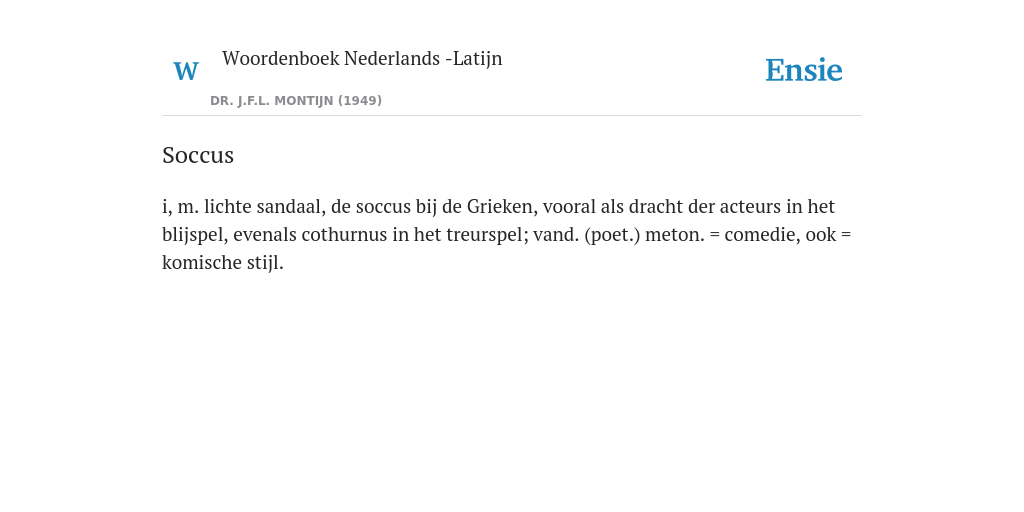1024x512 pixels.
Task: Click the Soccus entry heading
Action: [198, 155]
